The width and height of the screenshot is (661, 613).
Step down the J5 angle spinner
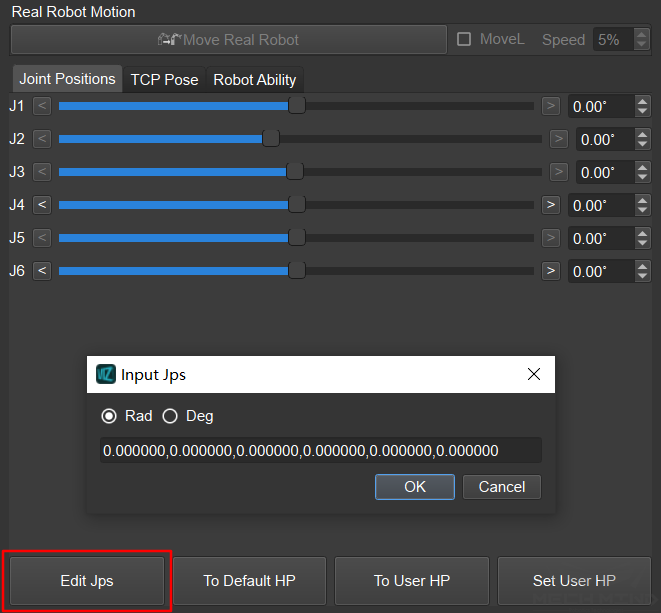[x=642, y=243]
